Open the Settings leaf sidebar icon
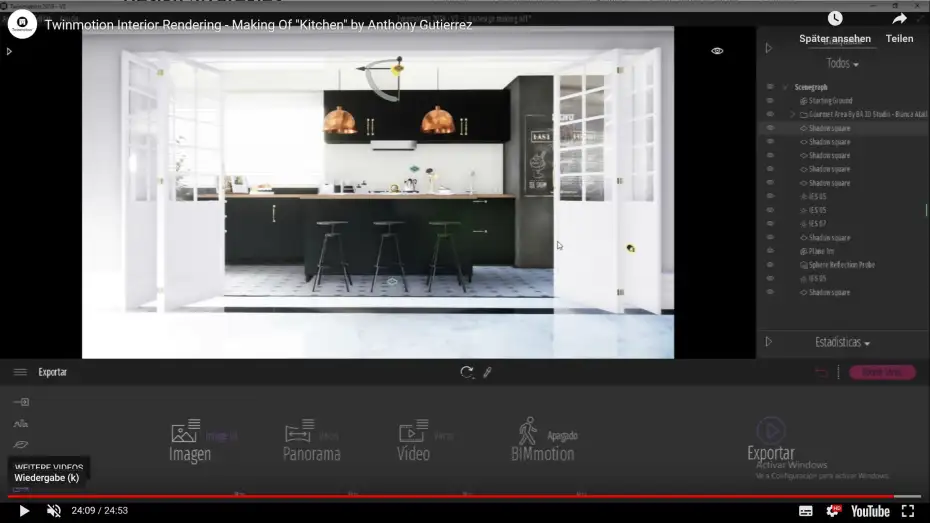930x523 pixels. coord(21,444)
